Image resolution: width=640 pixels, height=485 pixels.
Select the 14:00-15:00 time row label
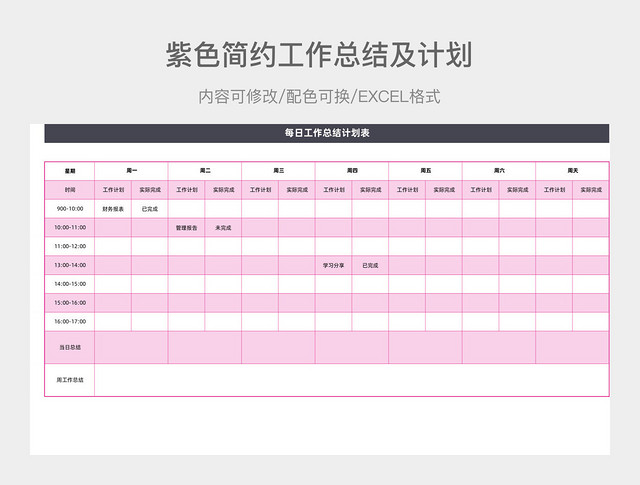(70, 284)
